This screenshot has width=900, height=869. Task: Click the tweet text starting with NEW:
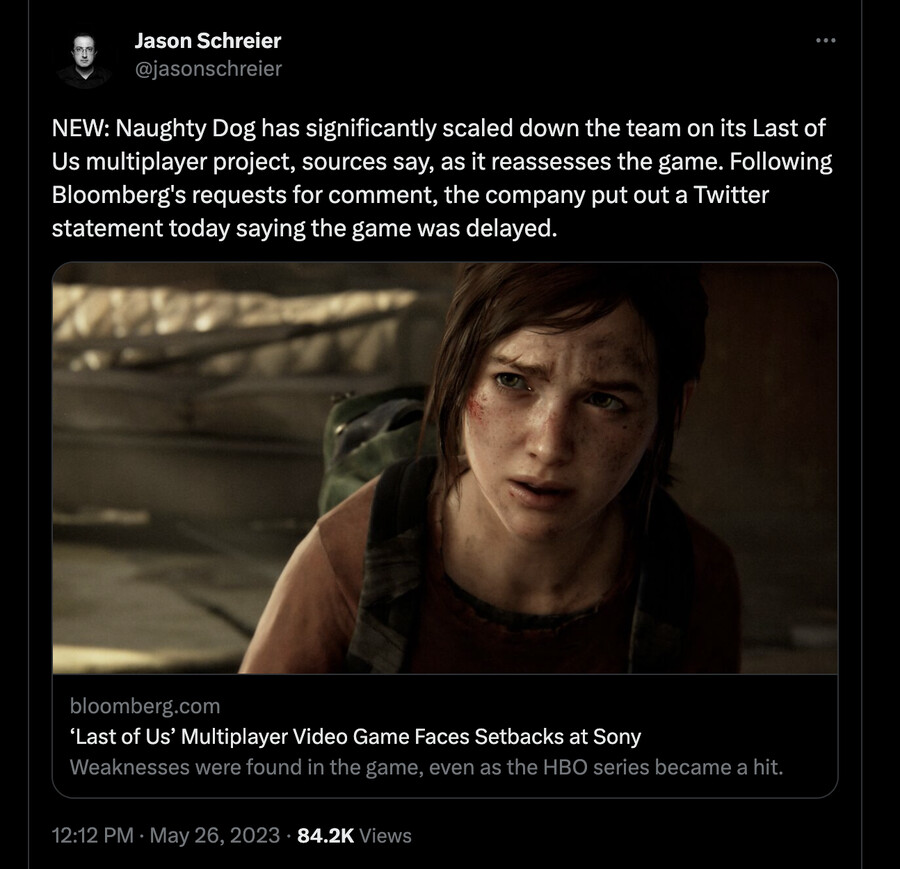point(441,178)
